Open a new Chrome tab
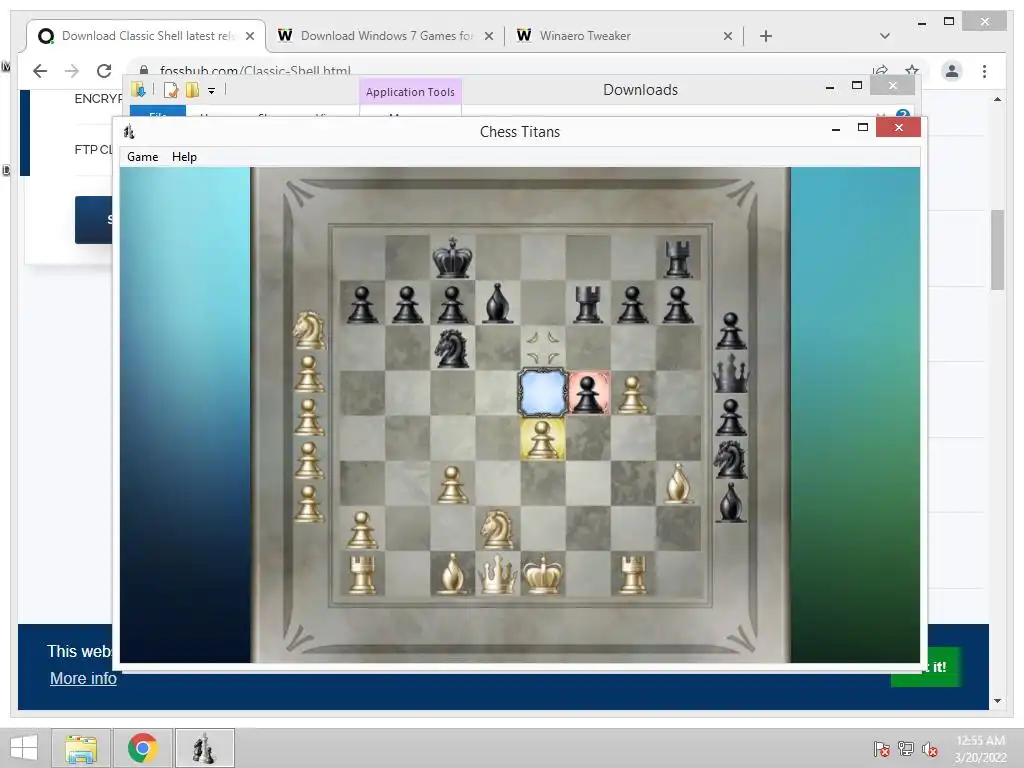The height and width of the screenshot is (768, 1024). click(766, 36)
